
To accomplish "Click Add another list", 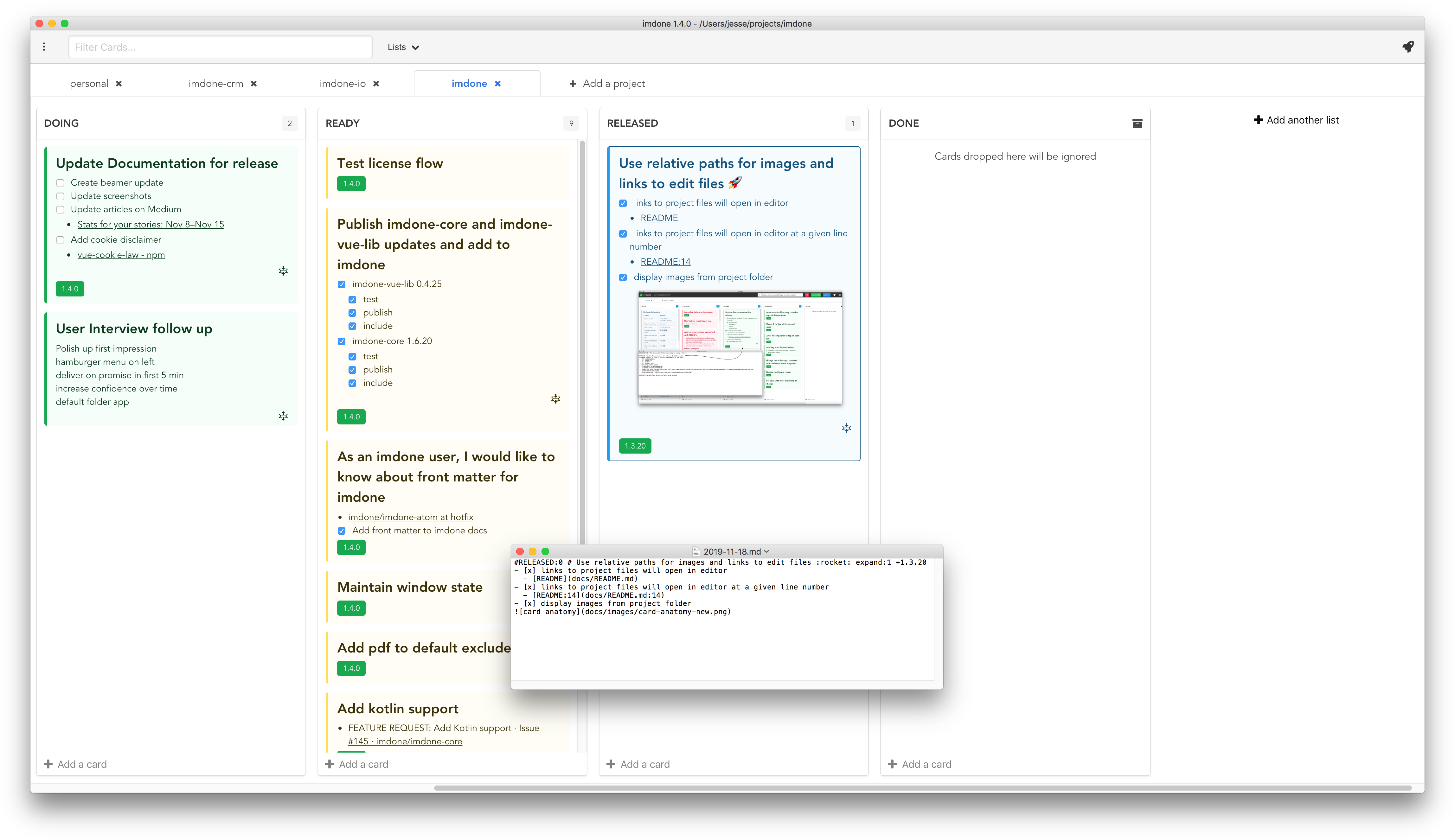I will point(1296,120).
